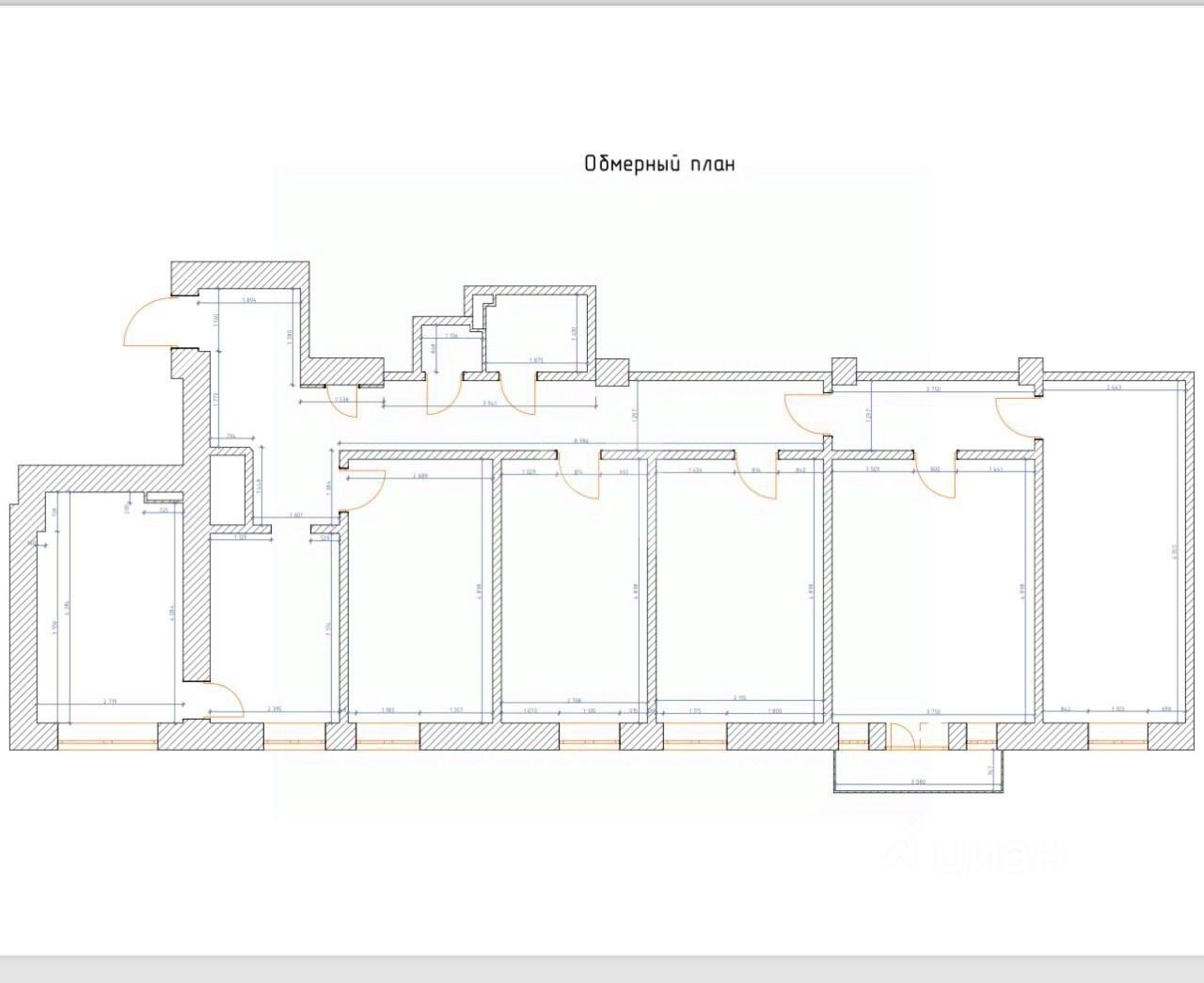This screenshot has height=983, width=1204.
Task: Click the door symbol next to the 2.395 dimension
Action: coord(226,702)
